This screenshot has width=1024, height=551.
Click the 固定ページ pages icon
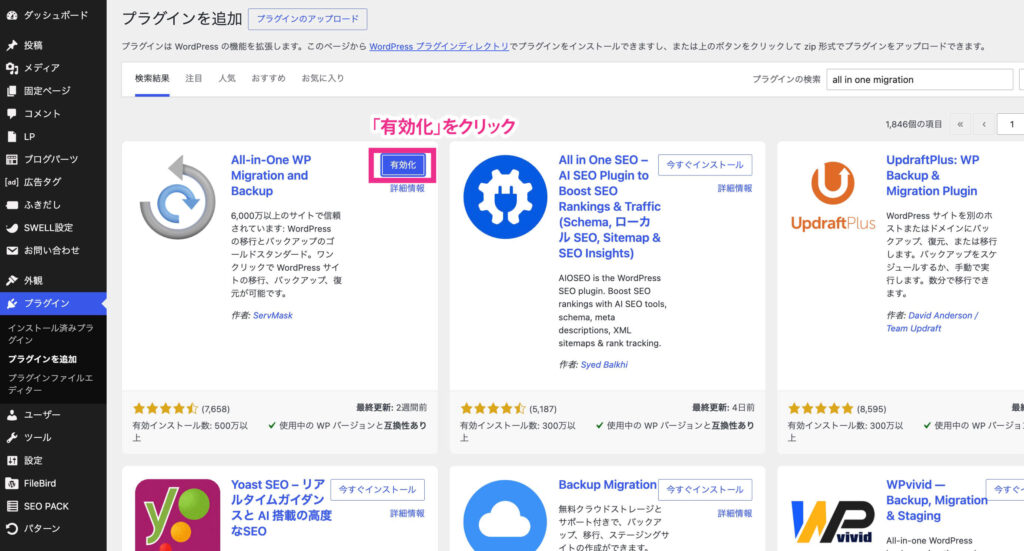pyautogui.click(x=12, y=91)
